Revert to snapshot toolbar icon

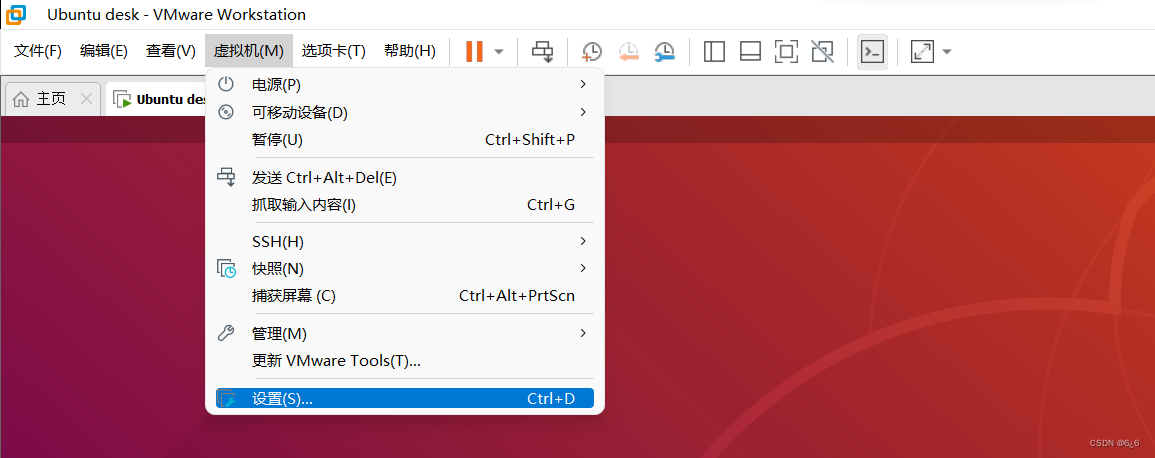(628, 52)
